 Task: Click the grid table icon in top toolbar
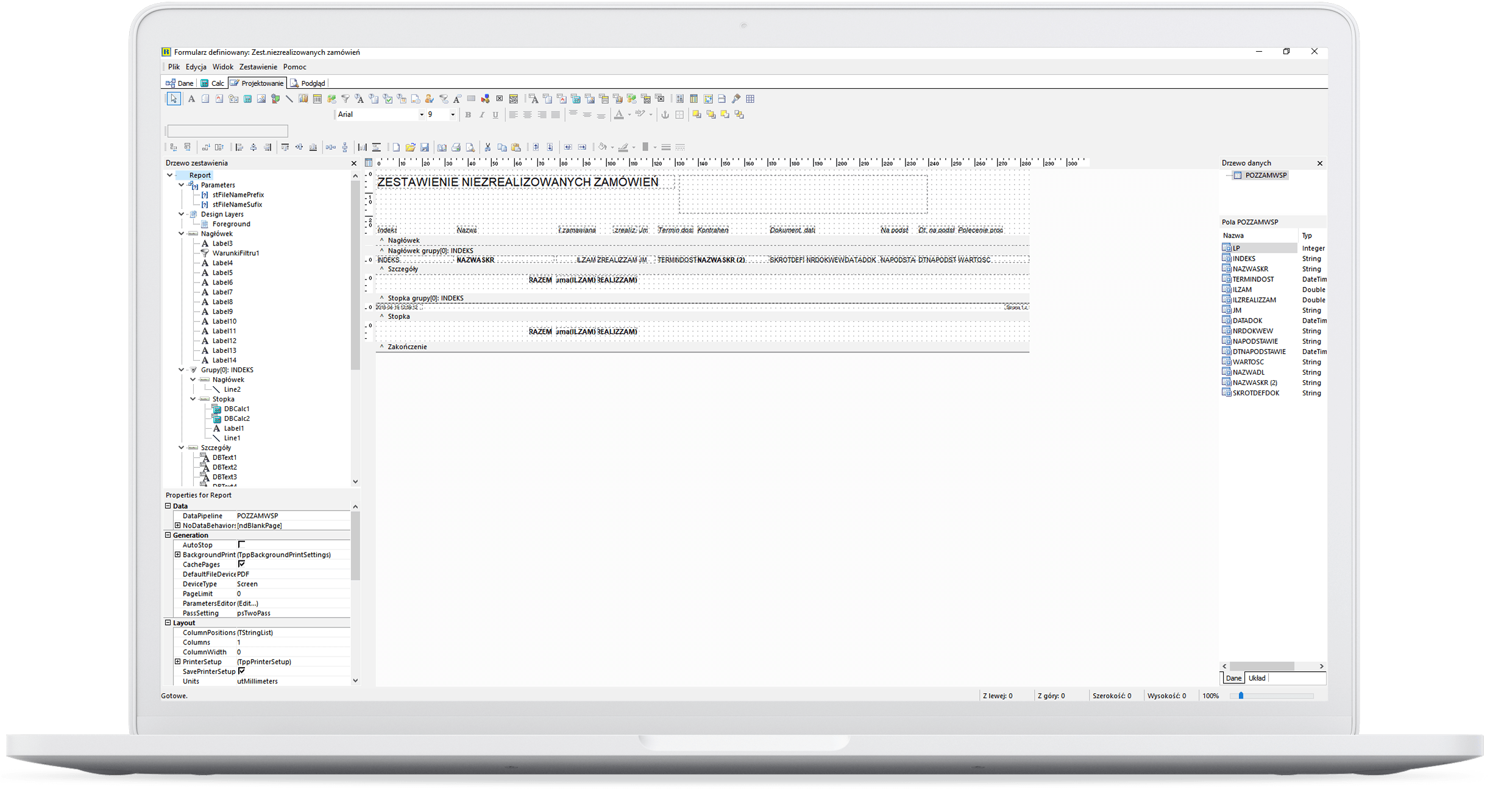[750, 99]
